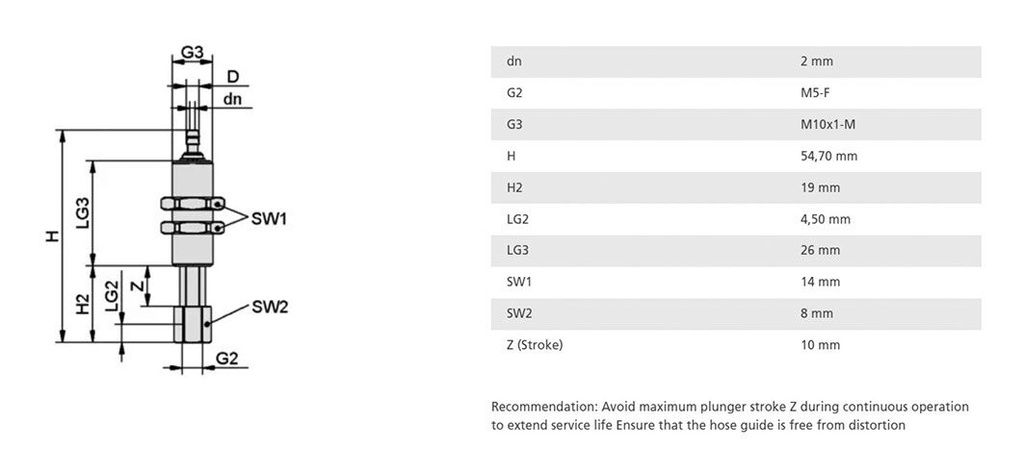The width and height of the screenshot is (1024, 472).
Task: Select the dn row name in the table
Action: 514,62
